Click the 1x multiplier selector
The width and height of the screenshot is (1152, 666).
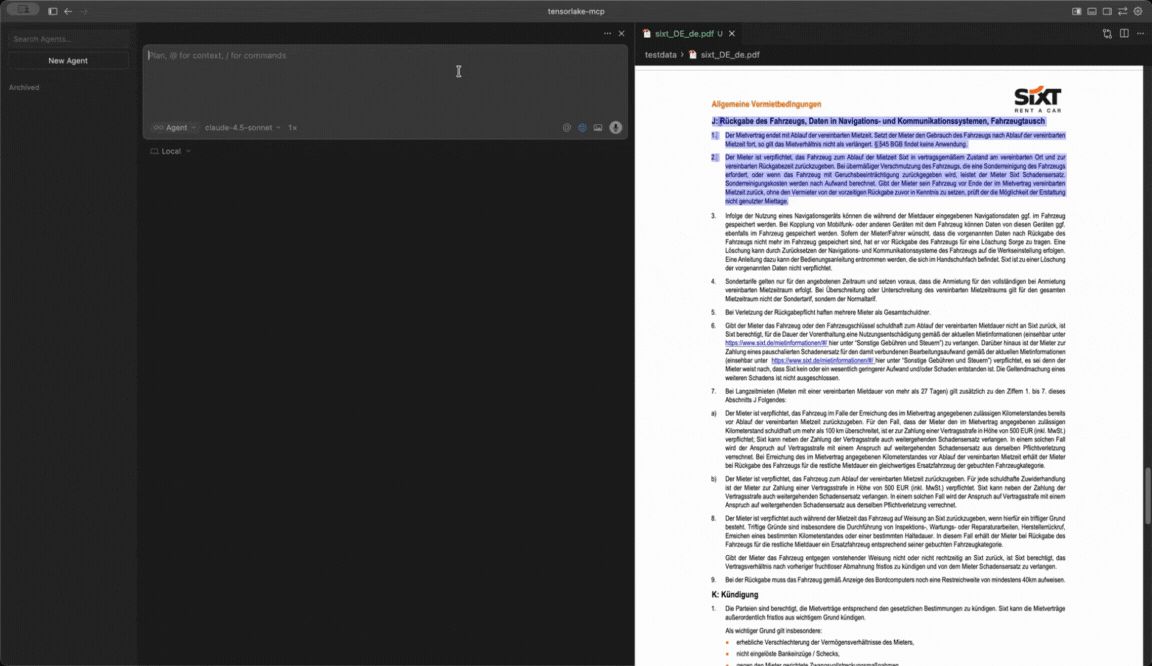pos(292,127)
